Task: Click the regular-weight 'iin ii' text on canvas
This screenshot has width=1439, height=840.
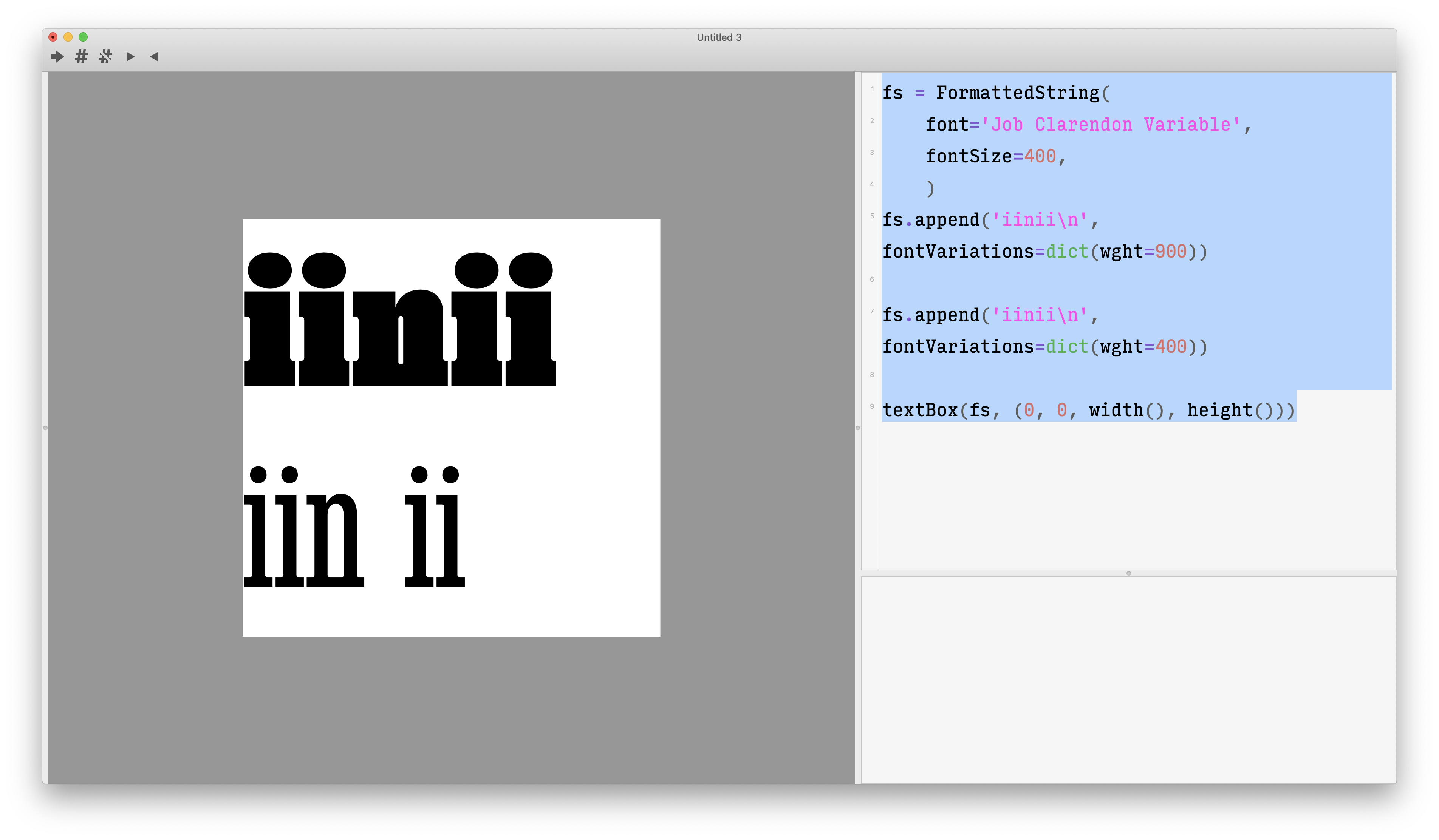Action: (x=354, y=536)
